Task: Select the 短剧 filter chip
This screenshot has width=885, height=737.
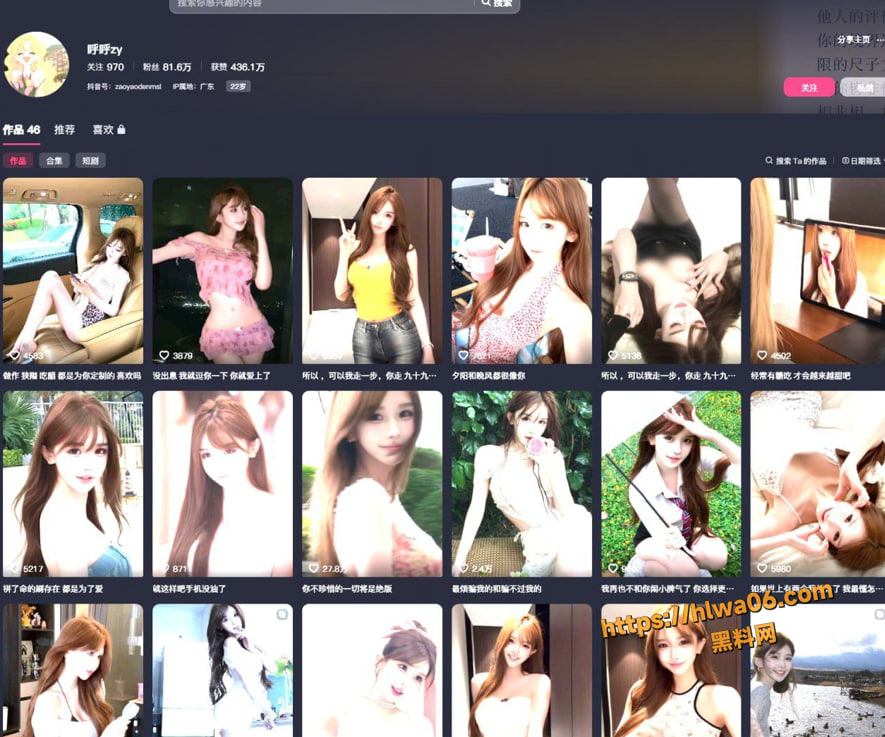Action: [90, 161]
